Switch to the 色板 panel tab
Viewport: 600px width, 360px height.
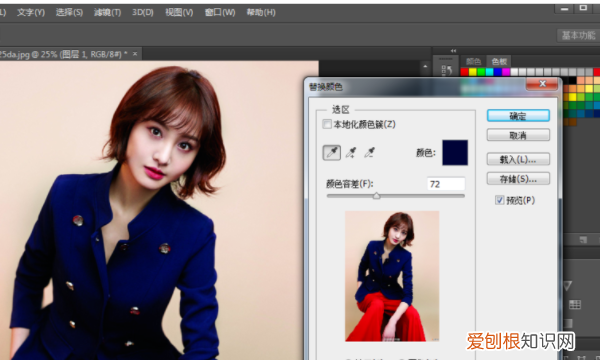(499, 61)
